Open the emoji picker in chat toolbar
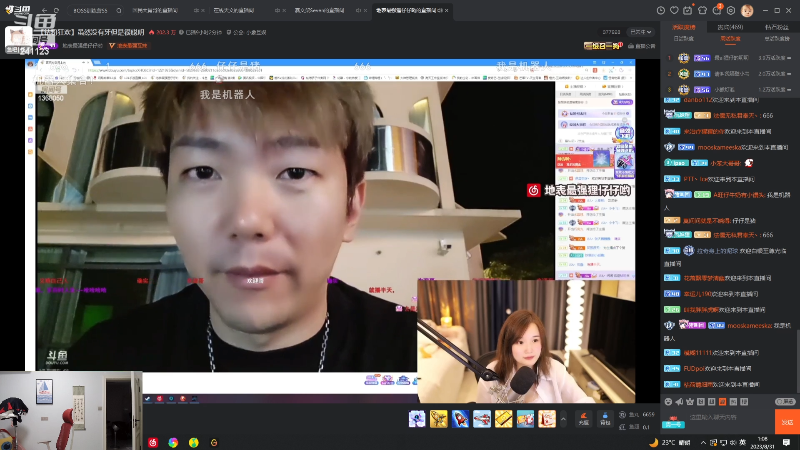 pos(668,402)
